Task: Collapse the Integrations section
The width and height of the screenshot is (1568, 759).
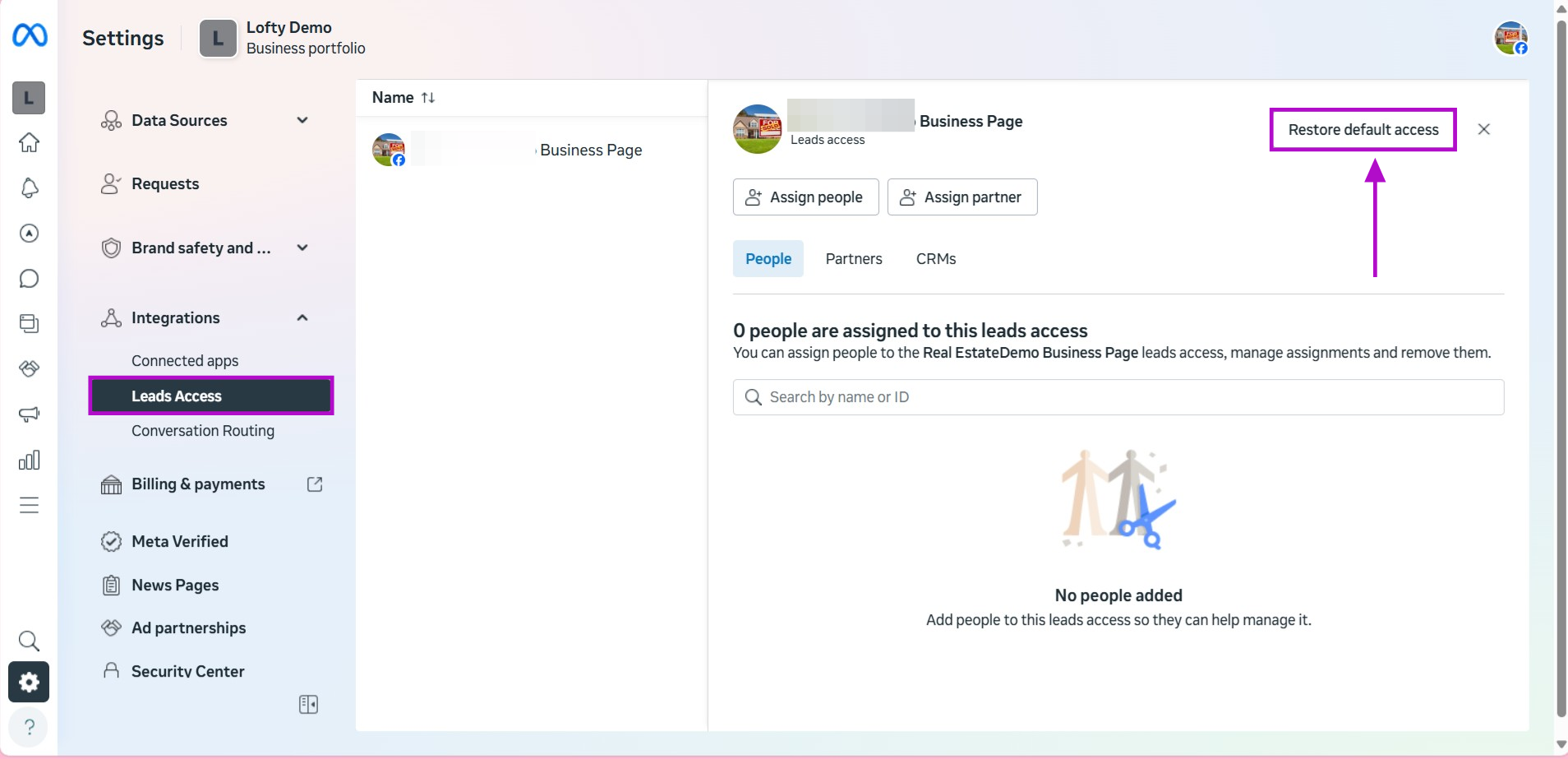Action: tap(302, 317)
